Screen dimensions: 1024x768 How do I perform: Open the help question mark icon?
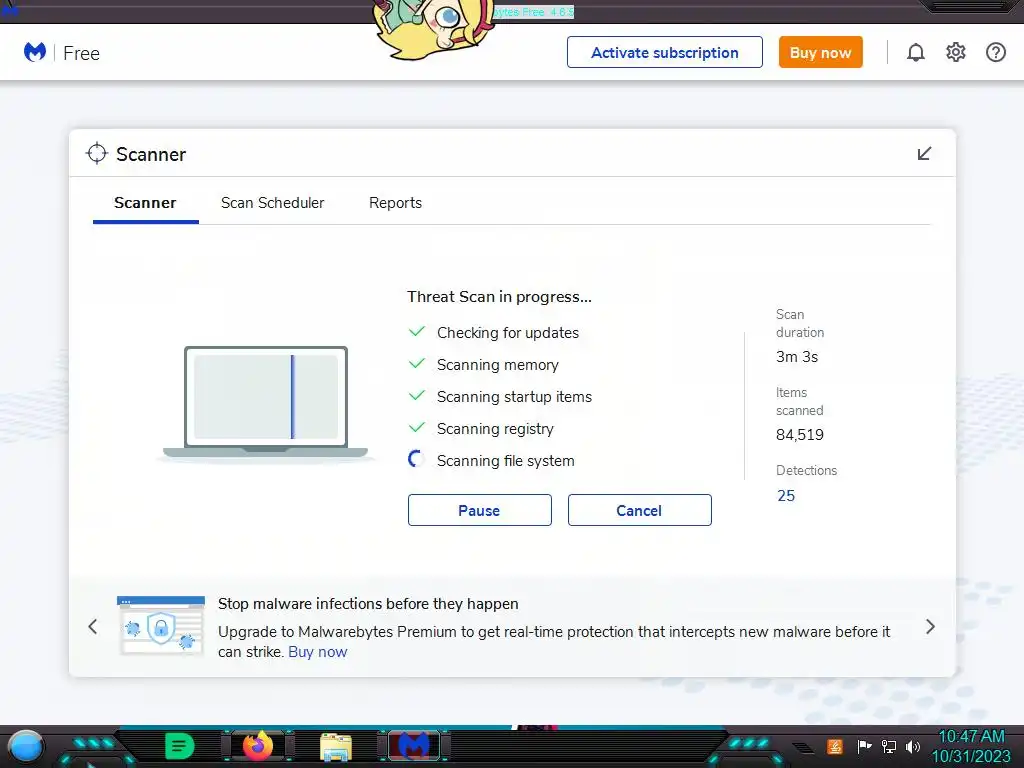(x=995, y=52)
